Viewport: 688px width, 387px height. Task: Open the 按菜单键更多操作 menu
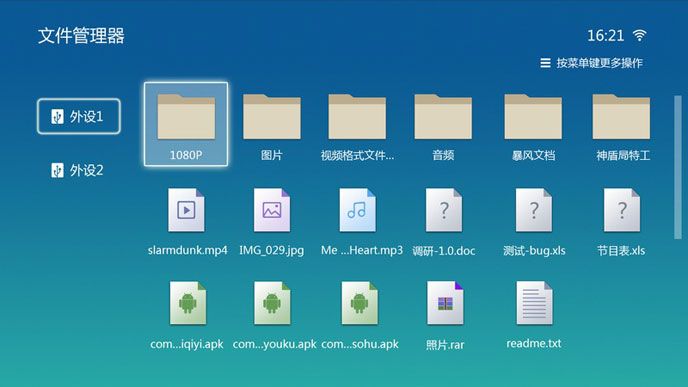pyautogui.click(x=591, y=63)
